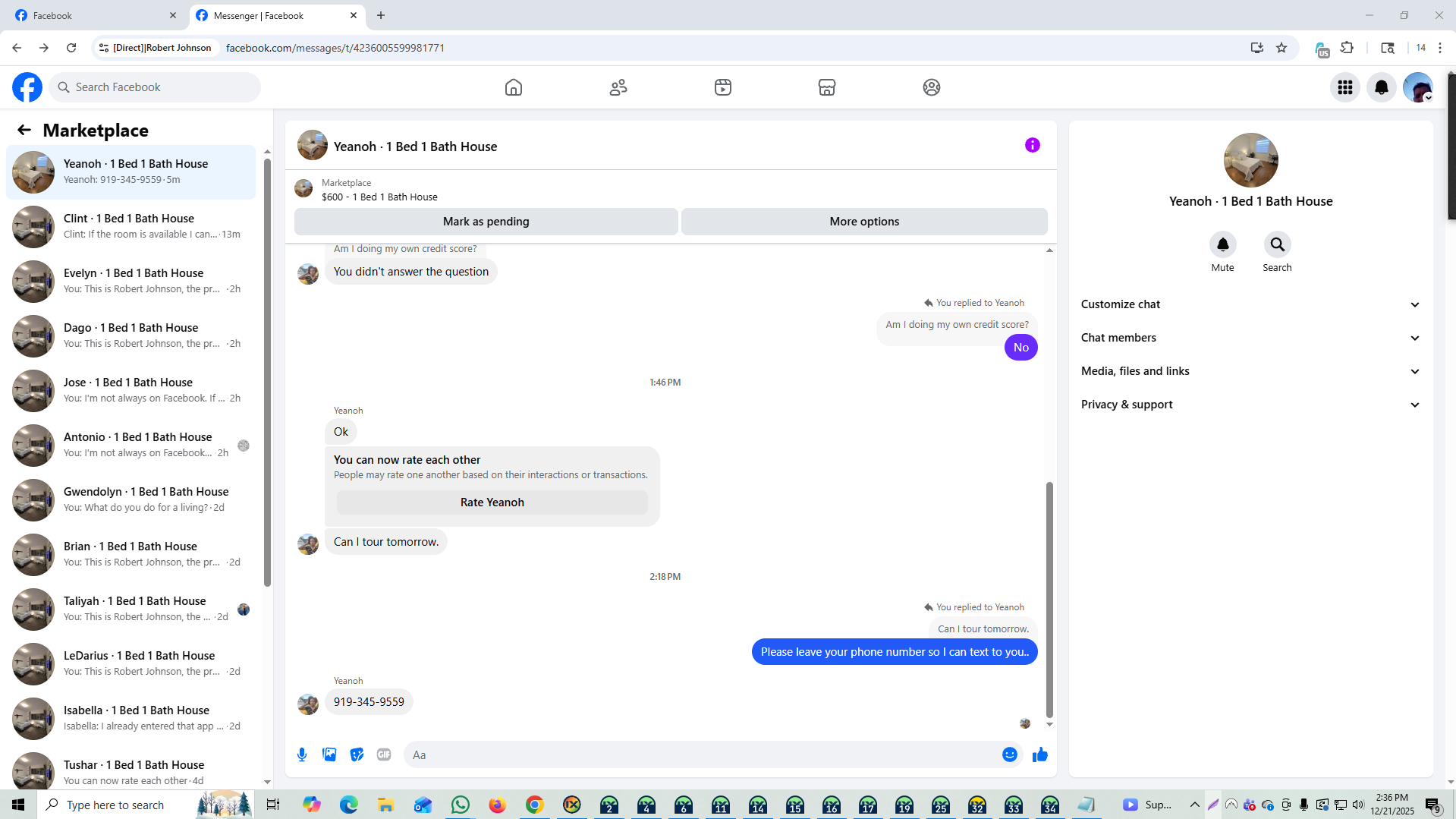Open Jose's 1 Bed 1 Bath House chat
The height and width of the screenshot is (819, 1456).
(x=131, y=391)
